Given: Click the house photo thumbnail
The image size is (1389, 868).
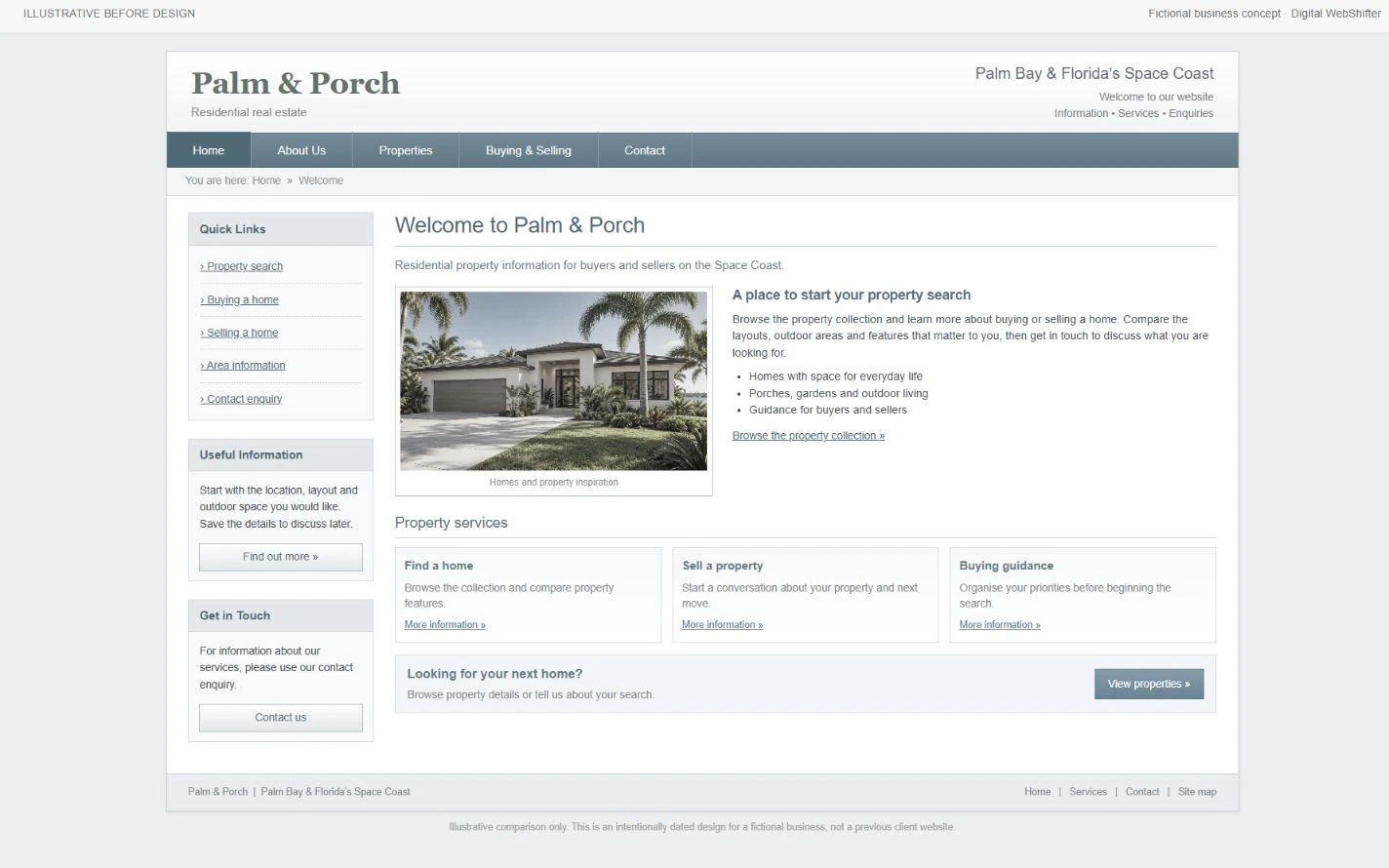Looking at the screenshot, I should click(553, 381).
